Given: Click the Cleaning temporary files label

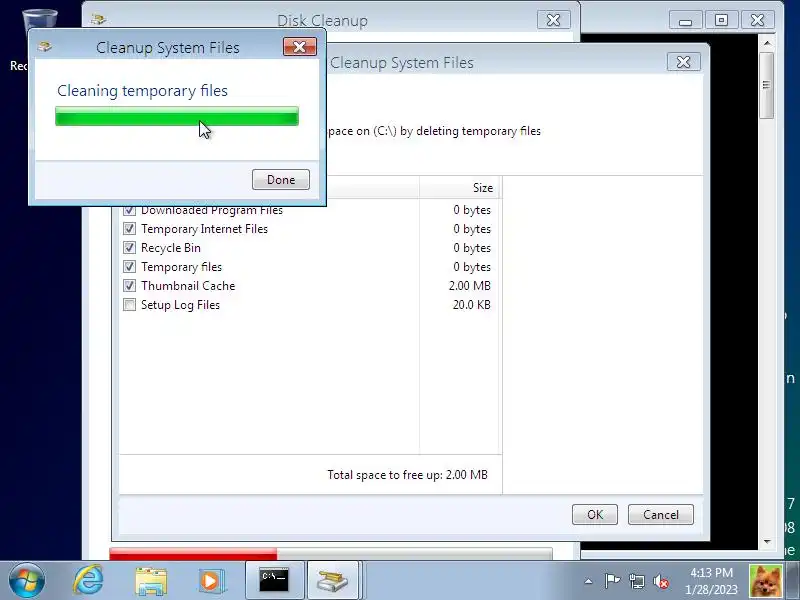Looking at the screenshot, I should click(142, 90).
